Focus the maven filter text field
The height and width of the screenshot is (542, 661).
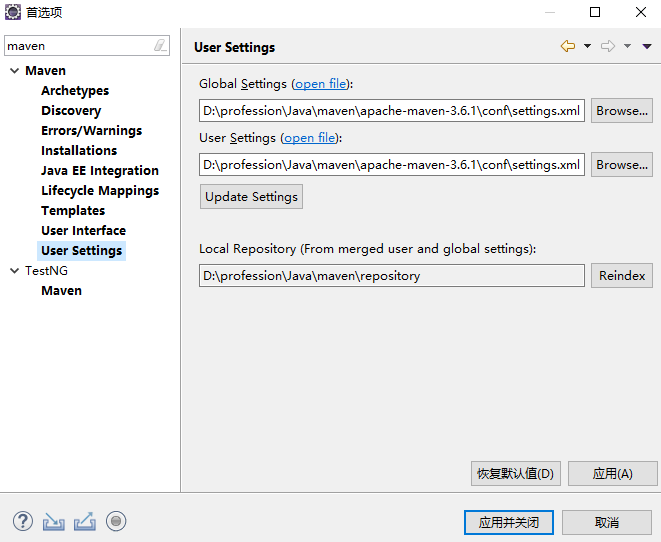[x=80, y=46]
